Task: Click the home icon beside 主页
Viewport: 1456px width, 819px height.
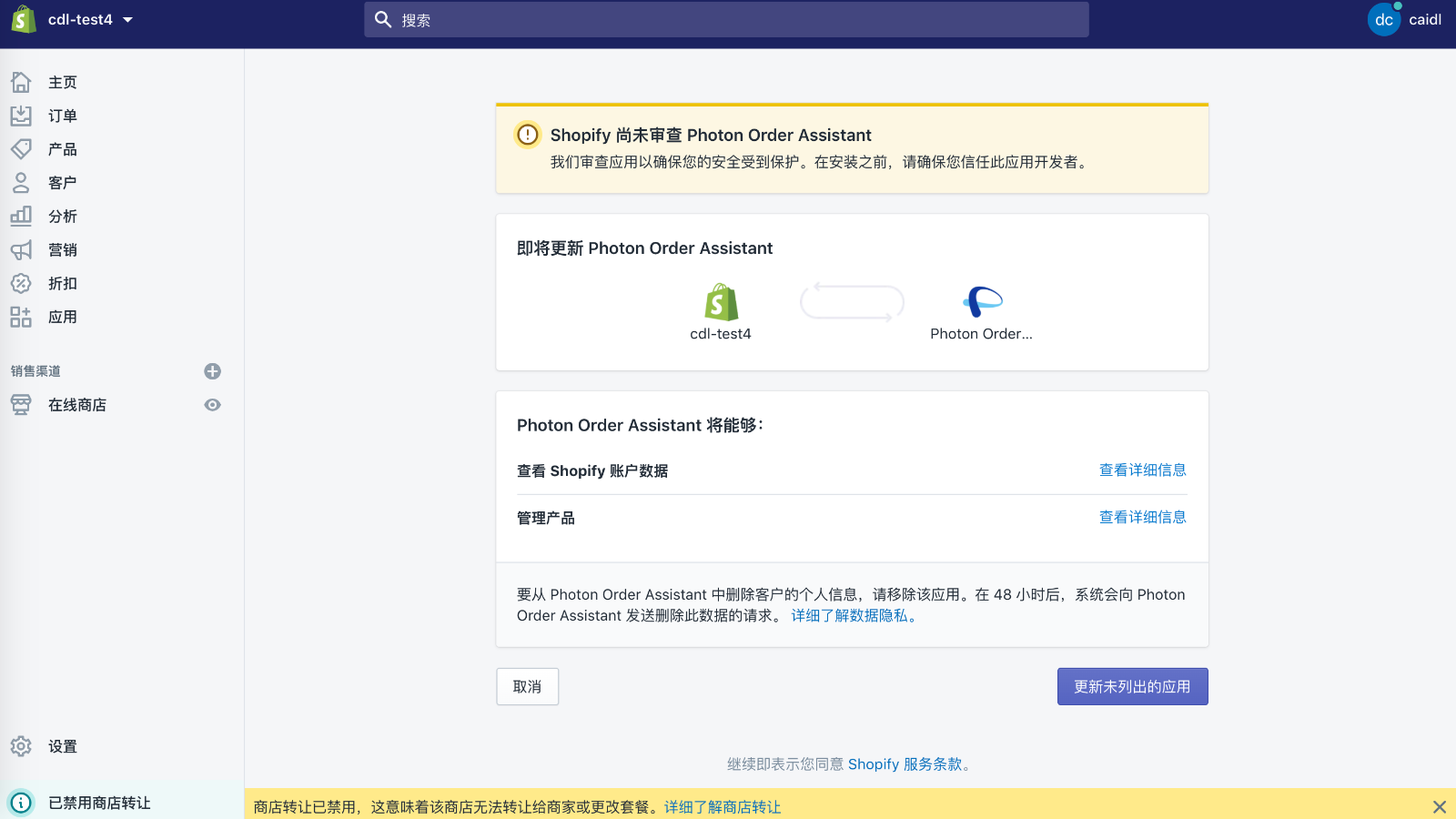Action: [21, 82]
